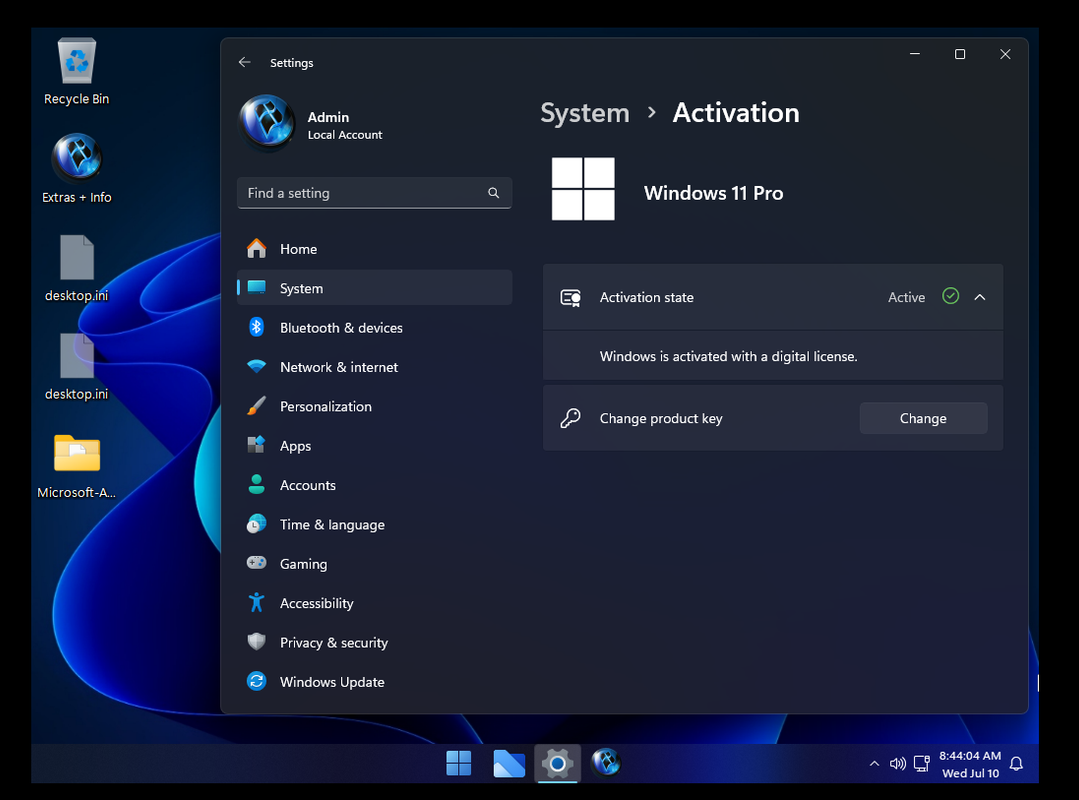Collapse the Activation state section
1079x800 pixels.
point(980,297)
